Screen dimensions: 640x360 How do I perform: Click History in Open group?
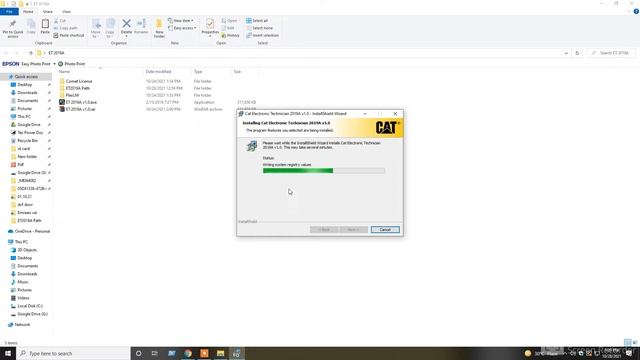230,36
